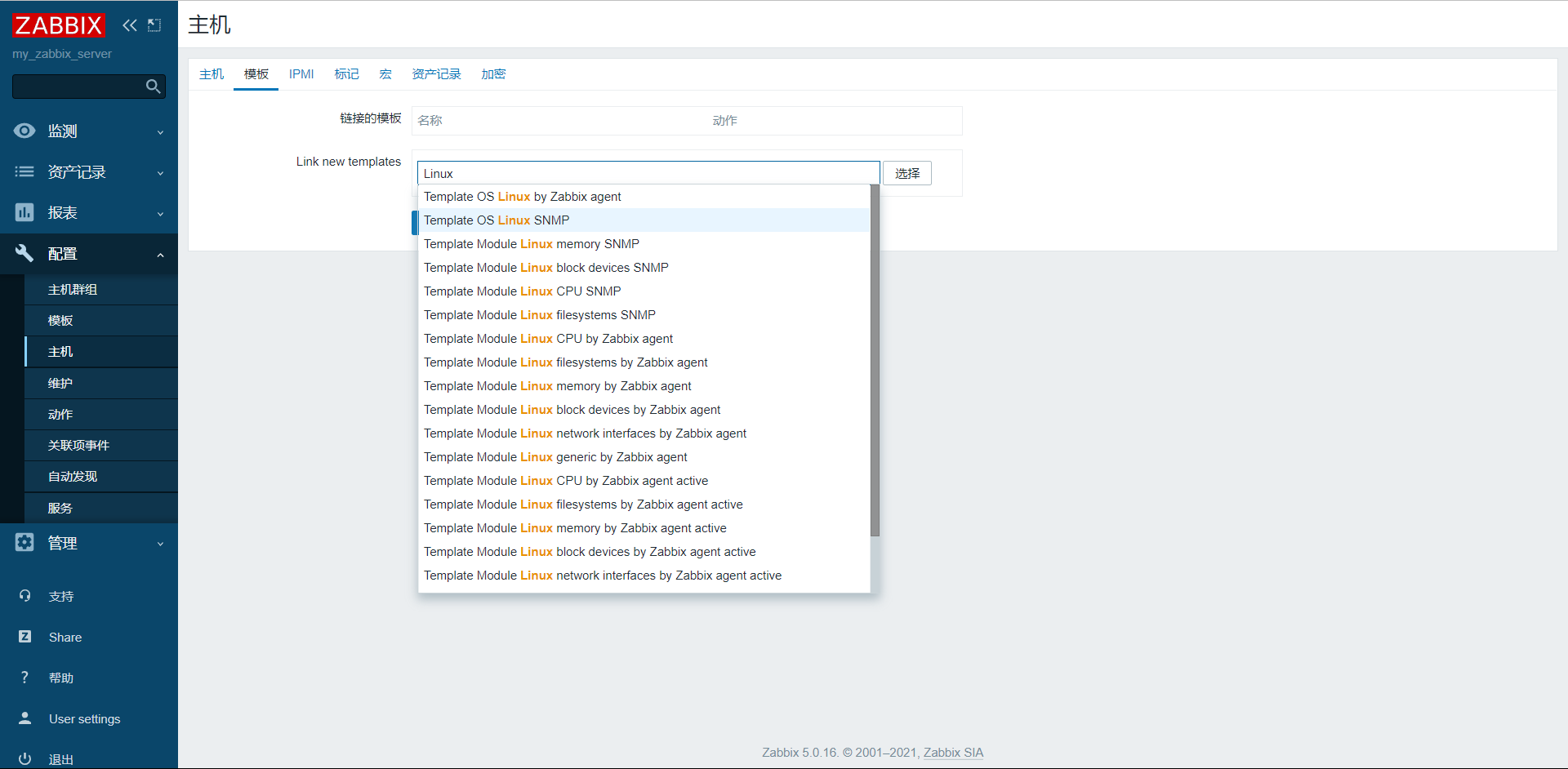Image resolution: width=1568 pixels, height=769 pixels.
Task: Click the 配置 wrench icon
Action: tap(24, 253)
